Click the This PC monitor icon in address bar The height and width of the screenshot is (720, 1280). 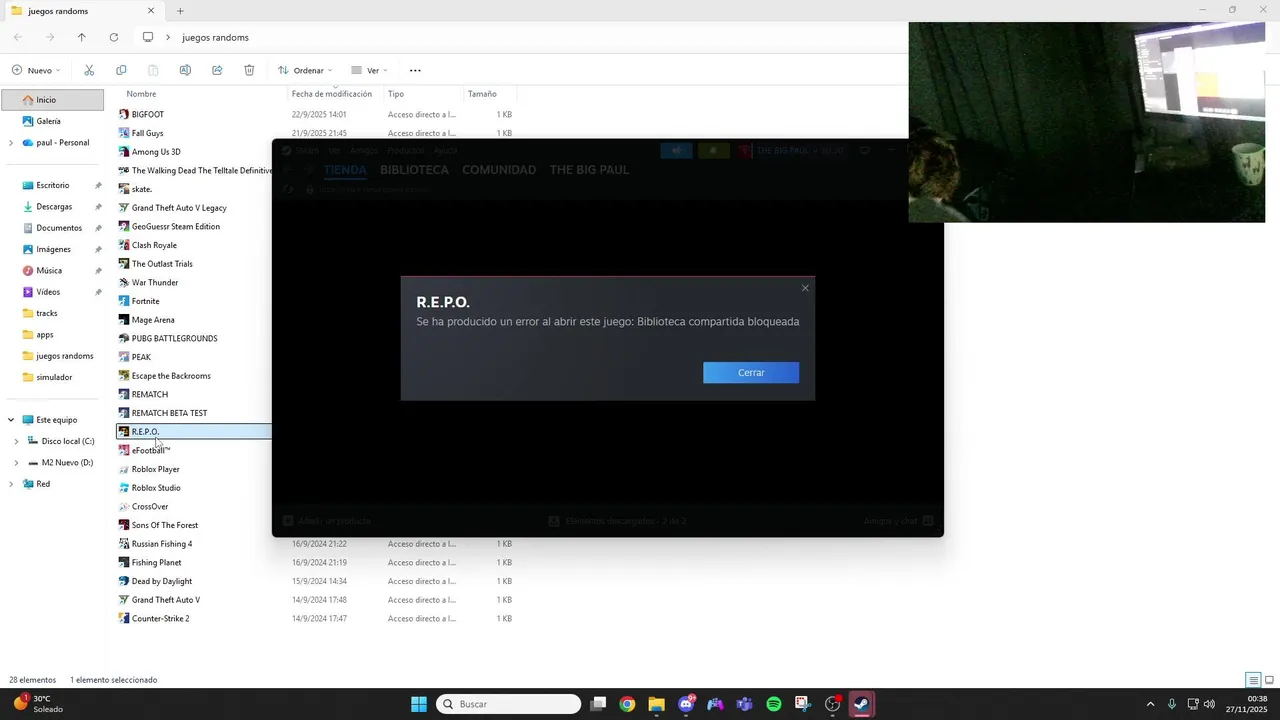click(148, 37)
